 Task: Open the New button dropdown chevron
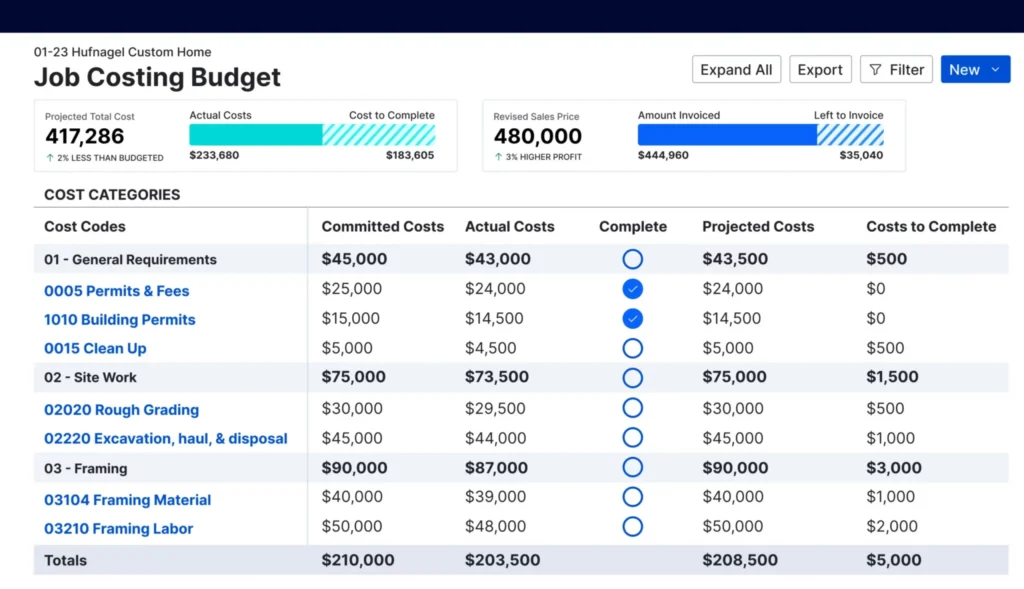tap(995, 70)
